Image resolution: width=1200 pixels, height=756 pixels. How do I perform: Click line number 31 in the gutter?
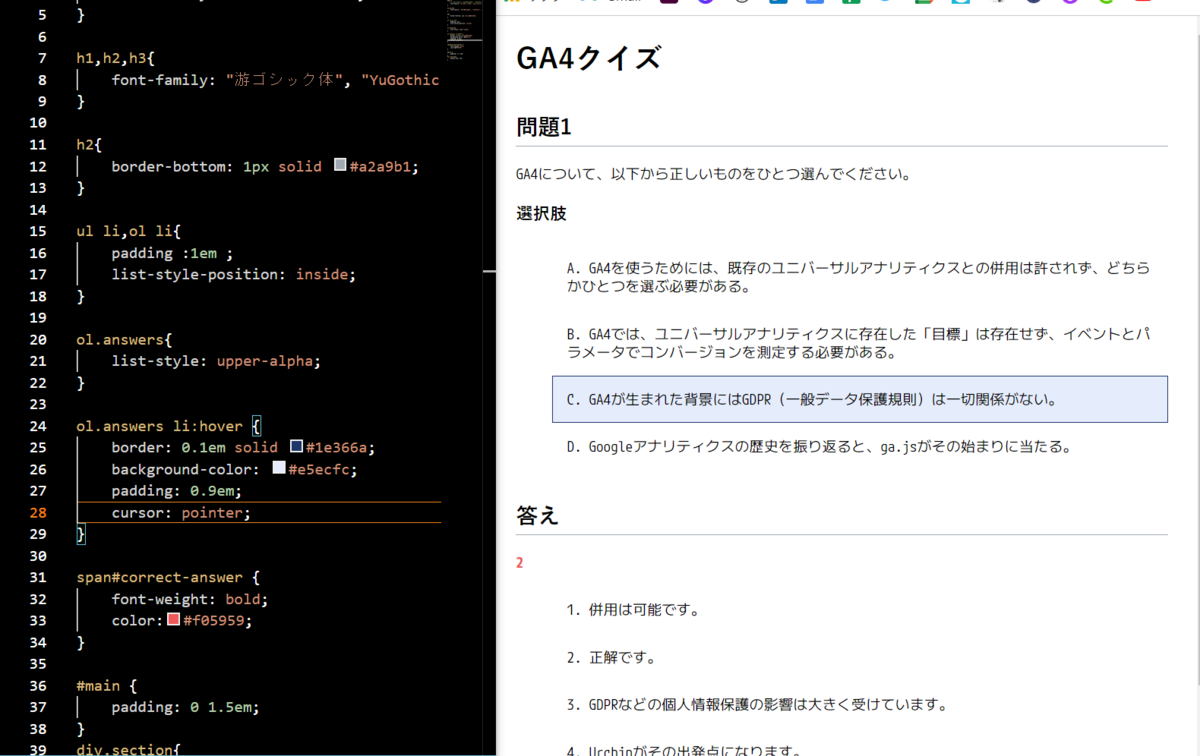point(38,578)
